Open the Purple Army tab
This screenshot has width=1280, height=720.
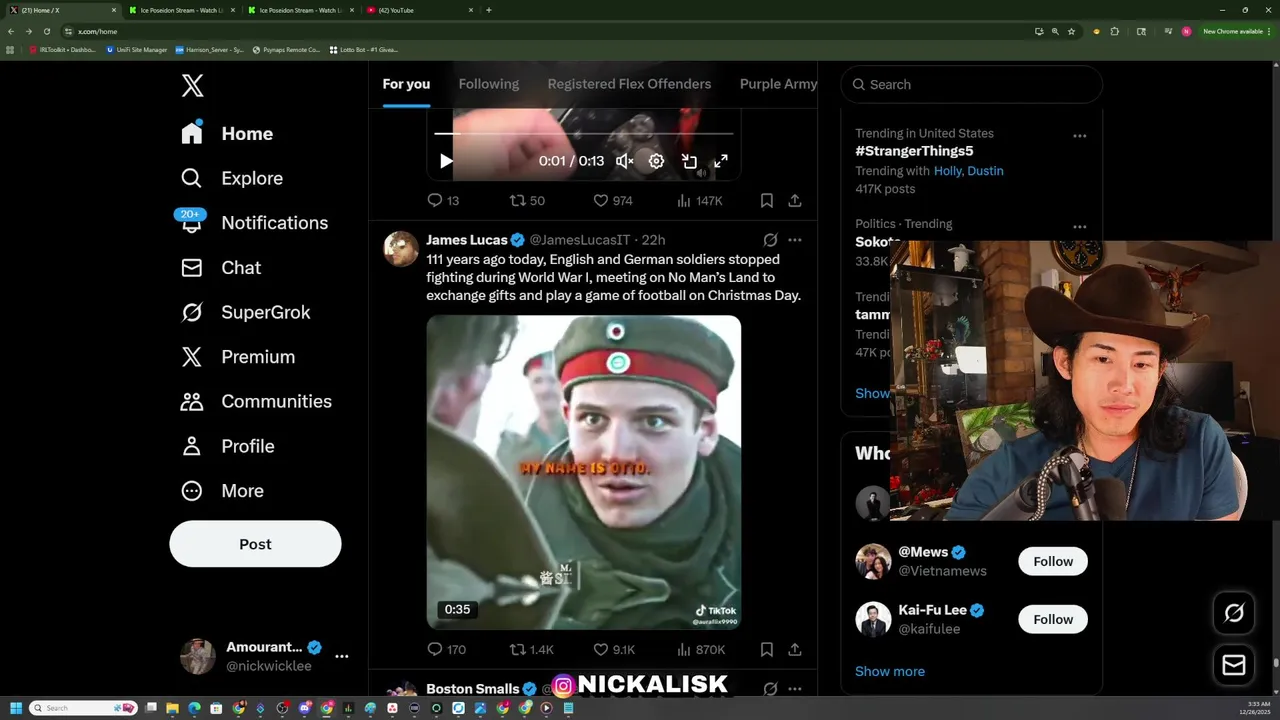click(x=778, y=84)
